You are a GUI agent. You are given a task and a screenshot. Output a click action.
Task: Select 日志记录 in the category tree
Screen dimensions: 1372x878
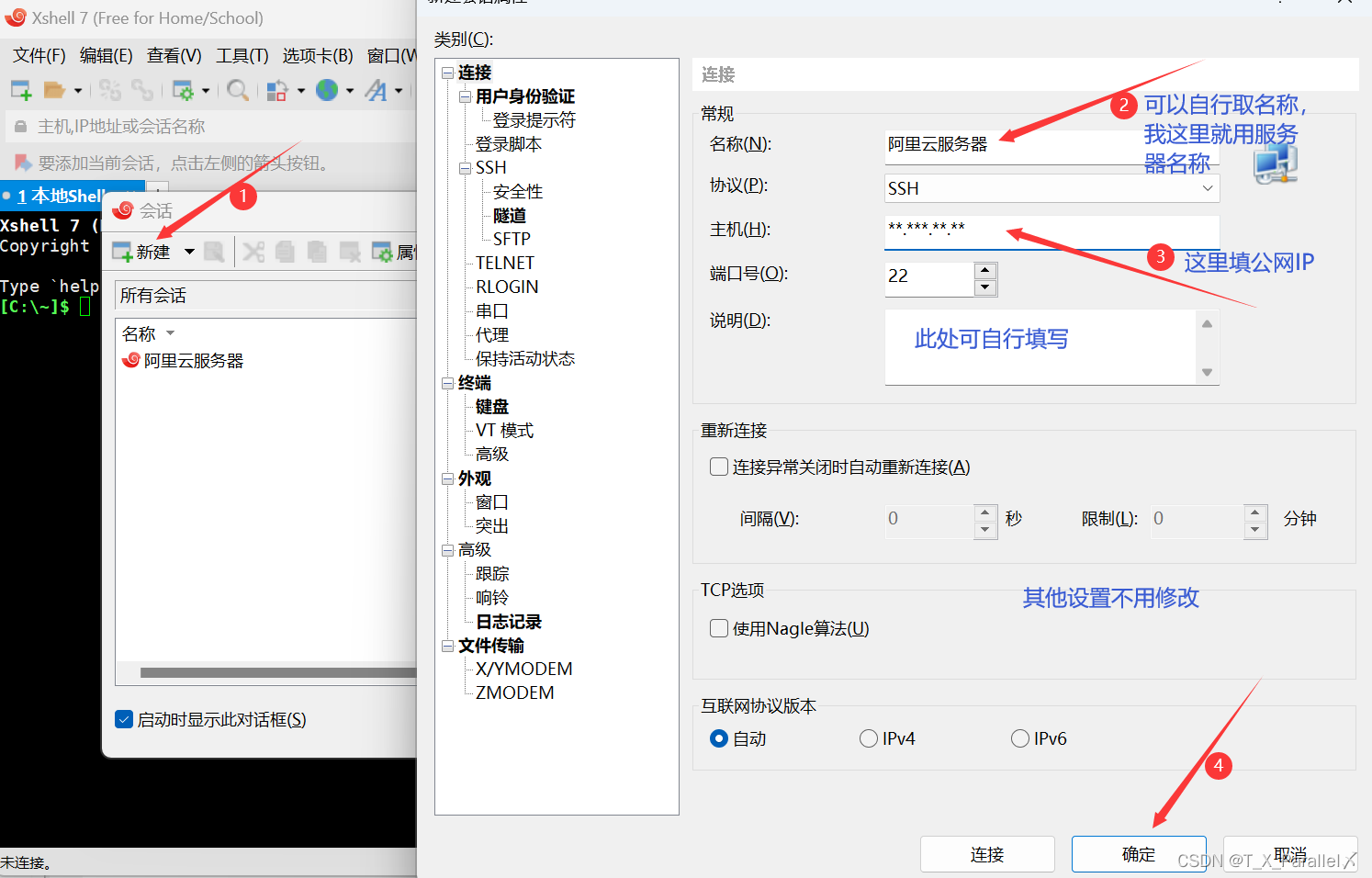pos(509,622)
